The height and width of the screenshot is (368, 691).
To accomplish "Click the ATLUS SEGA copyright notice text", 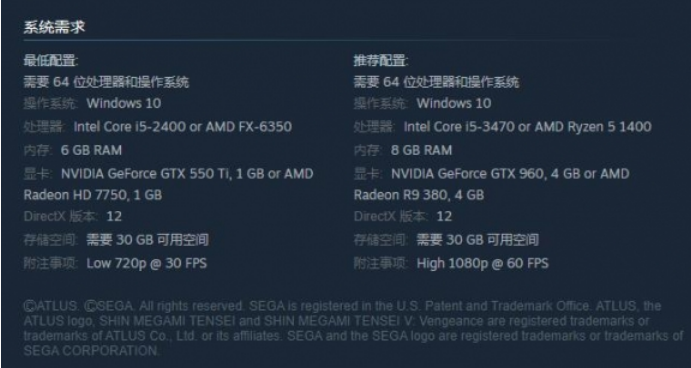I will tap(353, 328).
